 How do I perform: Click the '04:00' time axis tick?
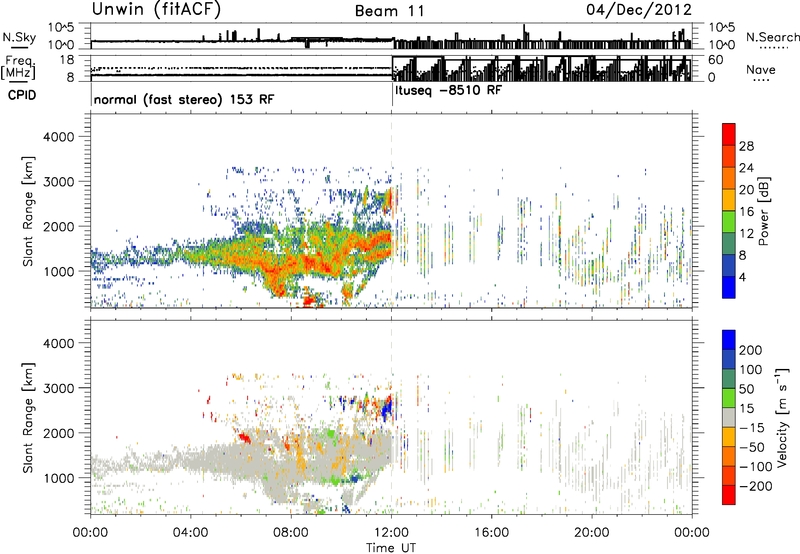191,533
